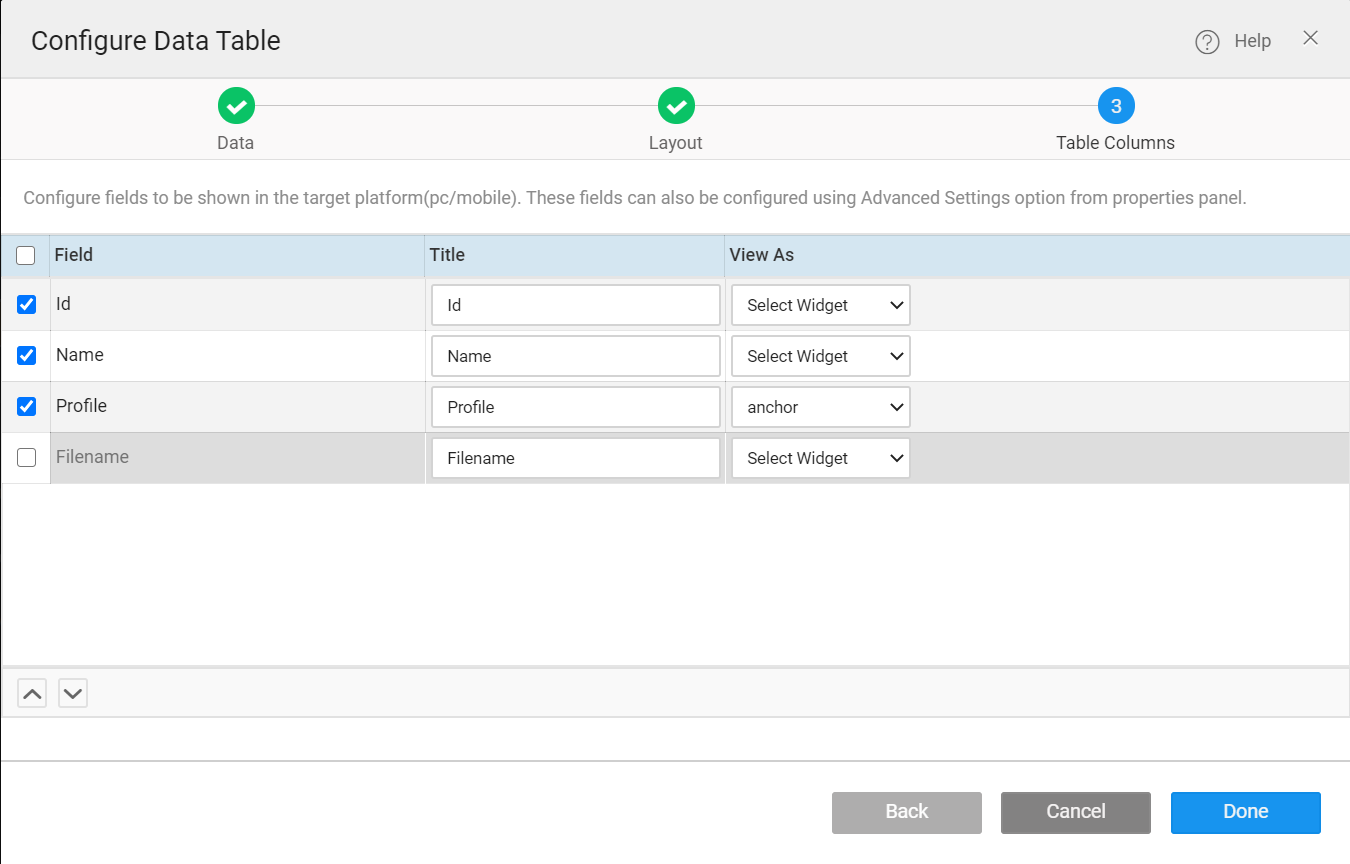Select the Table Columns step 3 circle
The height and width of the screenshot is (864, 1350).
click(x=1116, y=106)
